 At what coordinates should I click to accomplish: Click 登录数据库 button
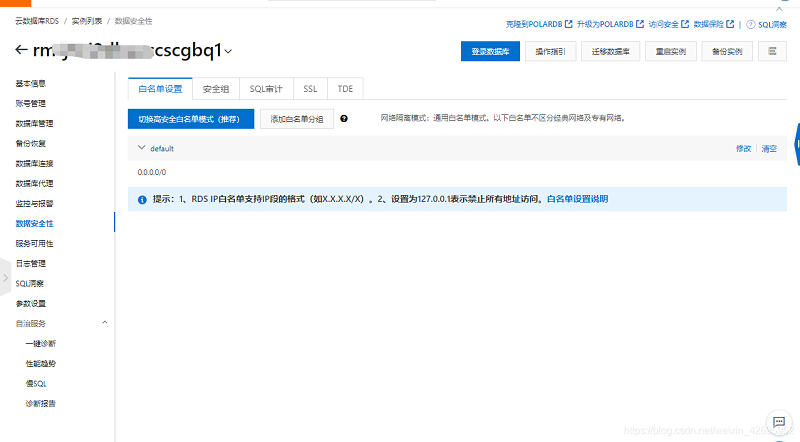click(490, 51)
